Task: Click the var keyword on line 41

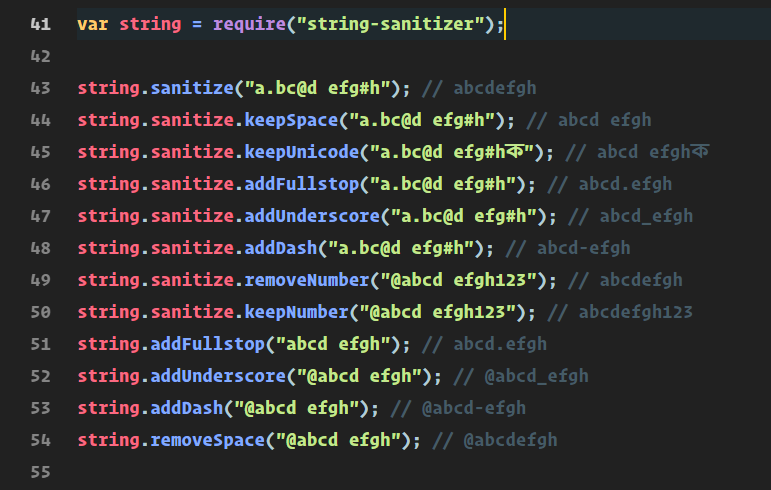Action: click(92, 24)
